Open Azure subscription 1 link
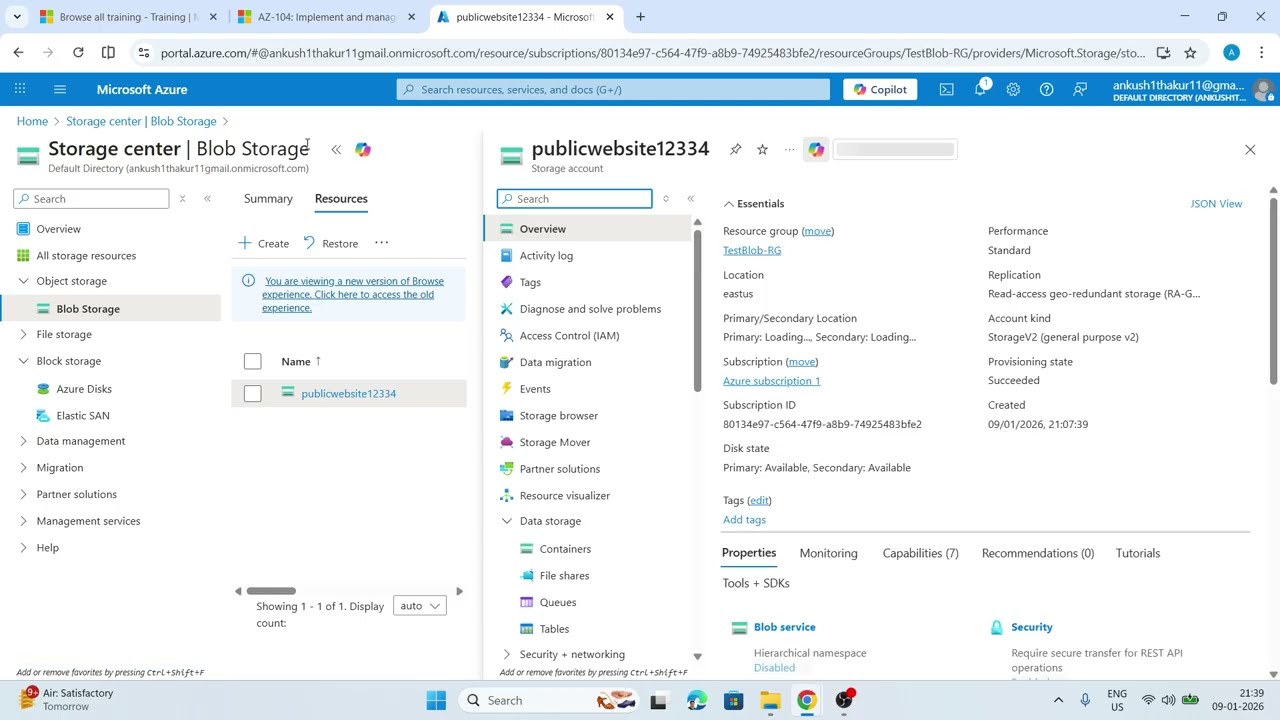 (771, 381)
